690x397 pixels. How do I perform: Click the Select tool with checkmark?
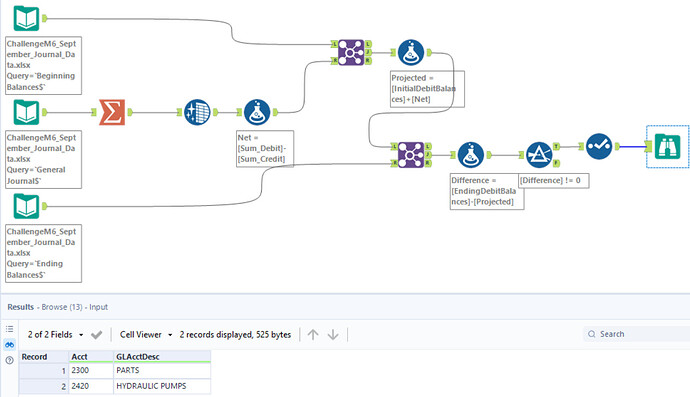click(x=599, y=146)
